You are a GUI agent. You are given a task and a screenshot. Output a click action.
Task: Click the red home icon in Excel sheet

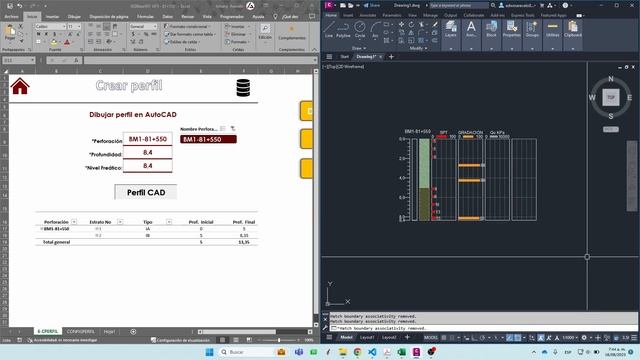pos(20,86)
